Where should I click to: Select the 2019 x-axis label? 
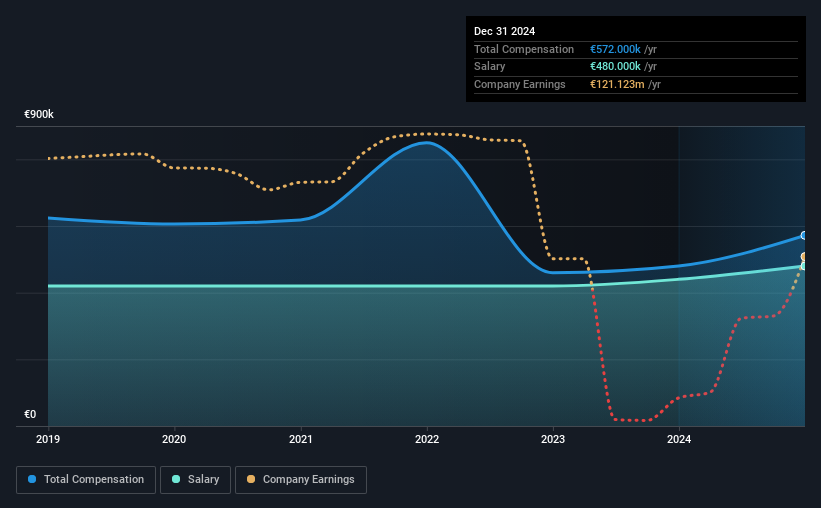[x=48, y=439]
